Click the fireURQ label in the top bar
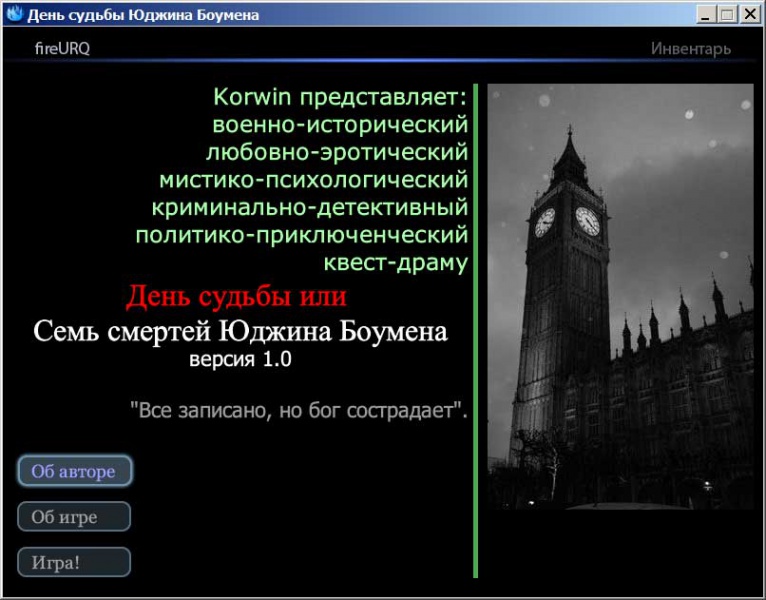 click(x=62, y=48)
